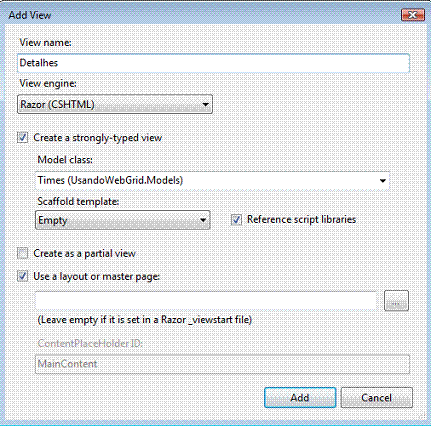The height and width of the screenshot is (426, 431).
Task: Click the 'Reference script libraries' label text
Action: pos(301,220)
